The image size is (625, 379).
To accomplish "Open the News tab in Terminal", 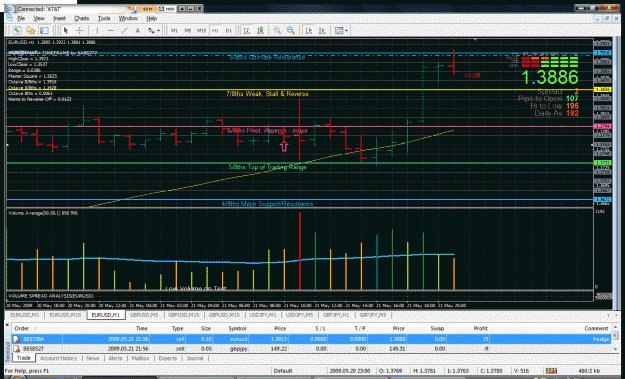I will (x=93, y=358).
